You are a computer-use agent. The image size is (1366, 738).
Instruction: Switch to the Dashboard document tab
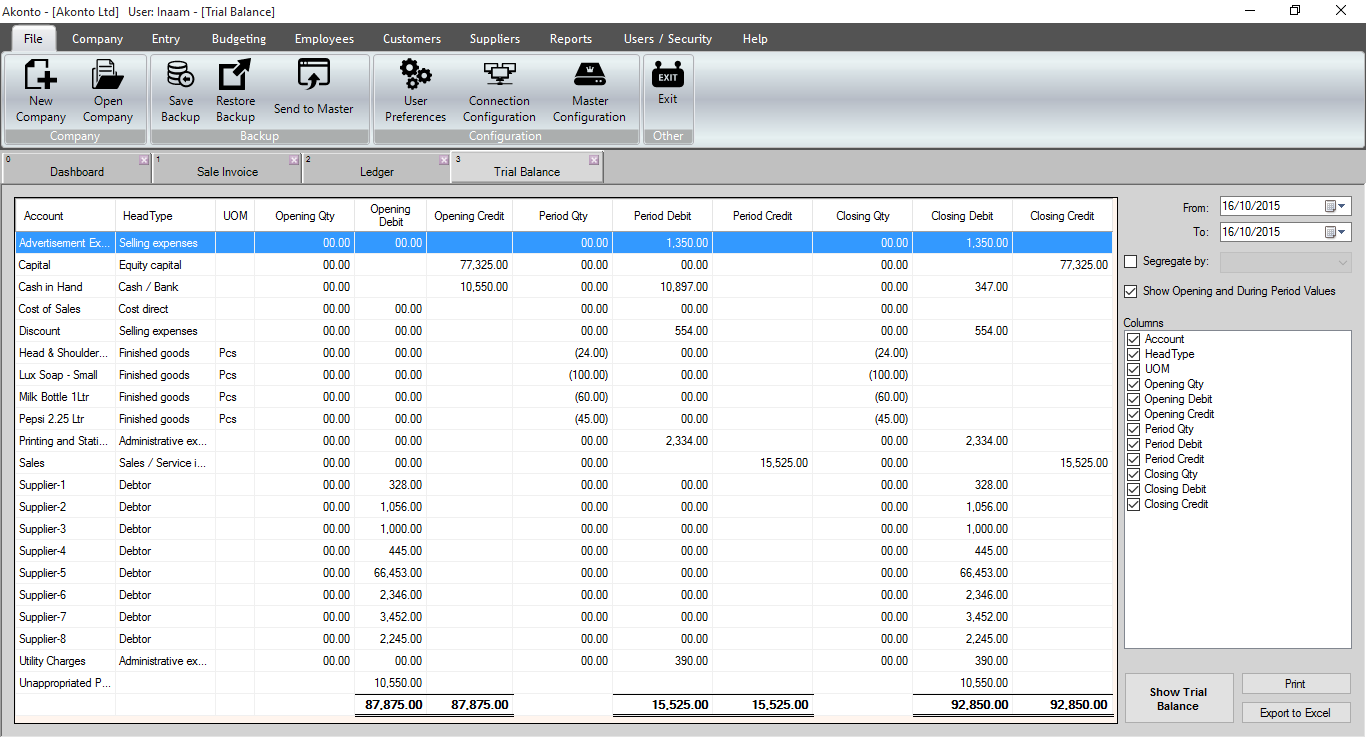pyautogui.click(x=77, y=168)
